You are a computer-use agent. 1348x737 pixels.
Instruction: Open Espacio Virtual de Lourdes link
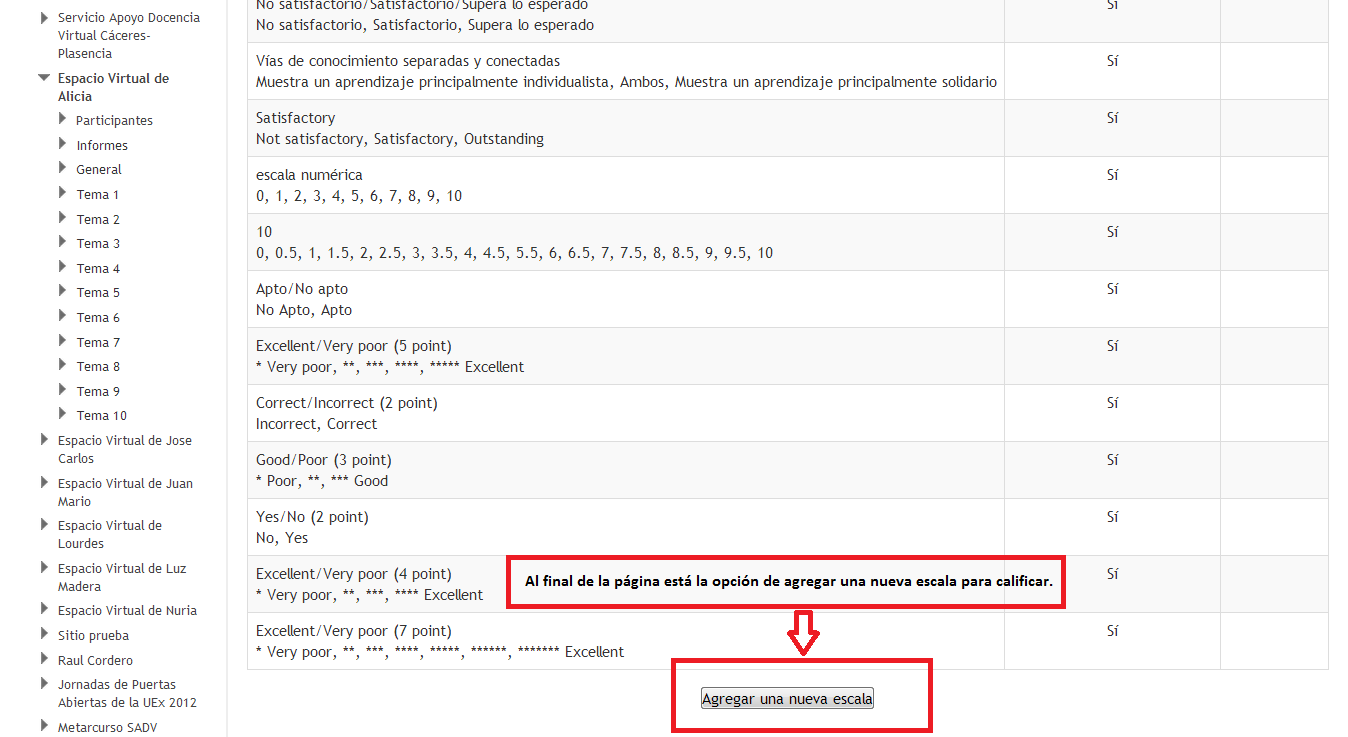click(109, 534)
